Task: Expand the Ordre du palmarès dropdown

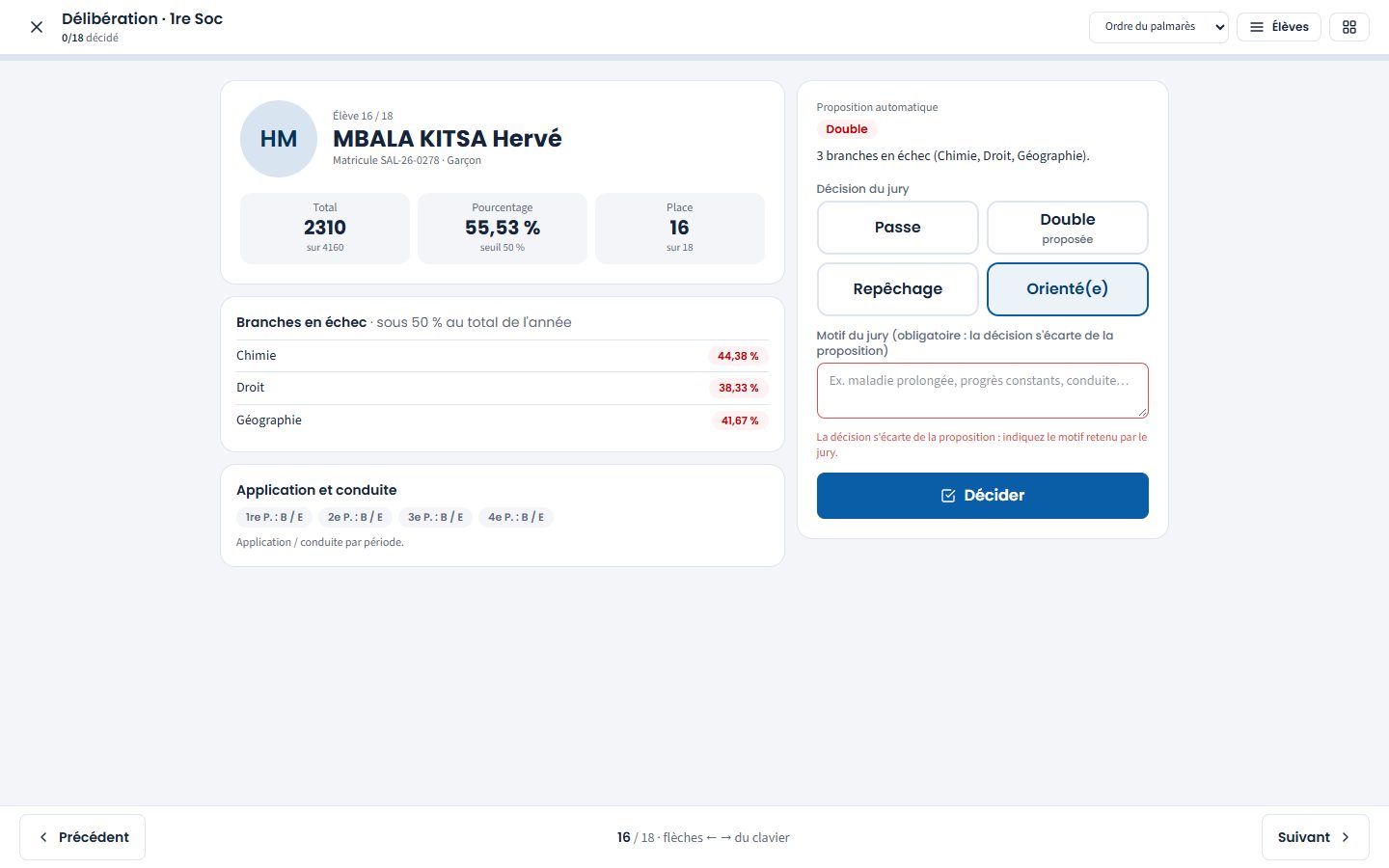Action: 1158,27
